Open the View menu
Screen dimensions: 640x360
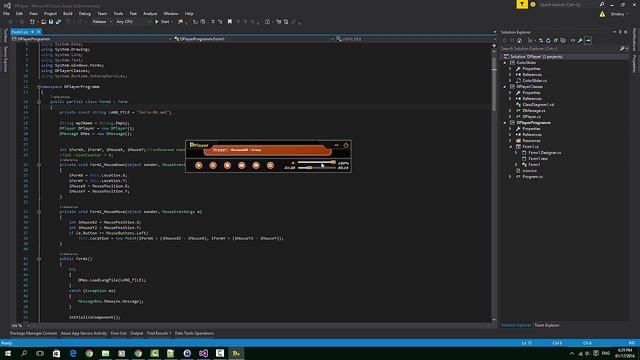click(33, 13)
